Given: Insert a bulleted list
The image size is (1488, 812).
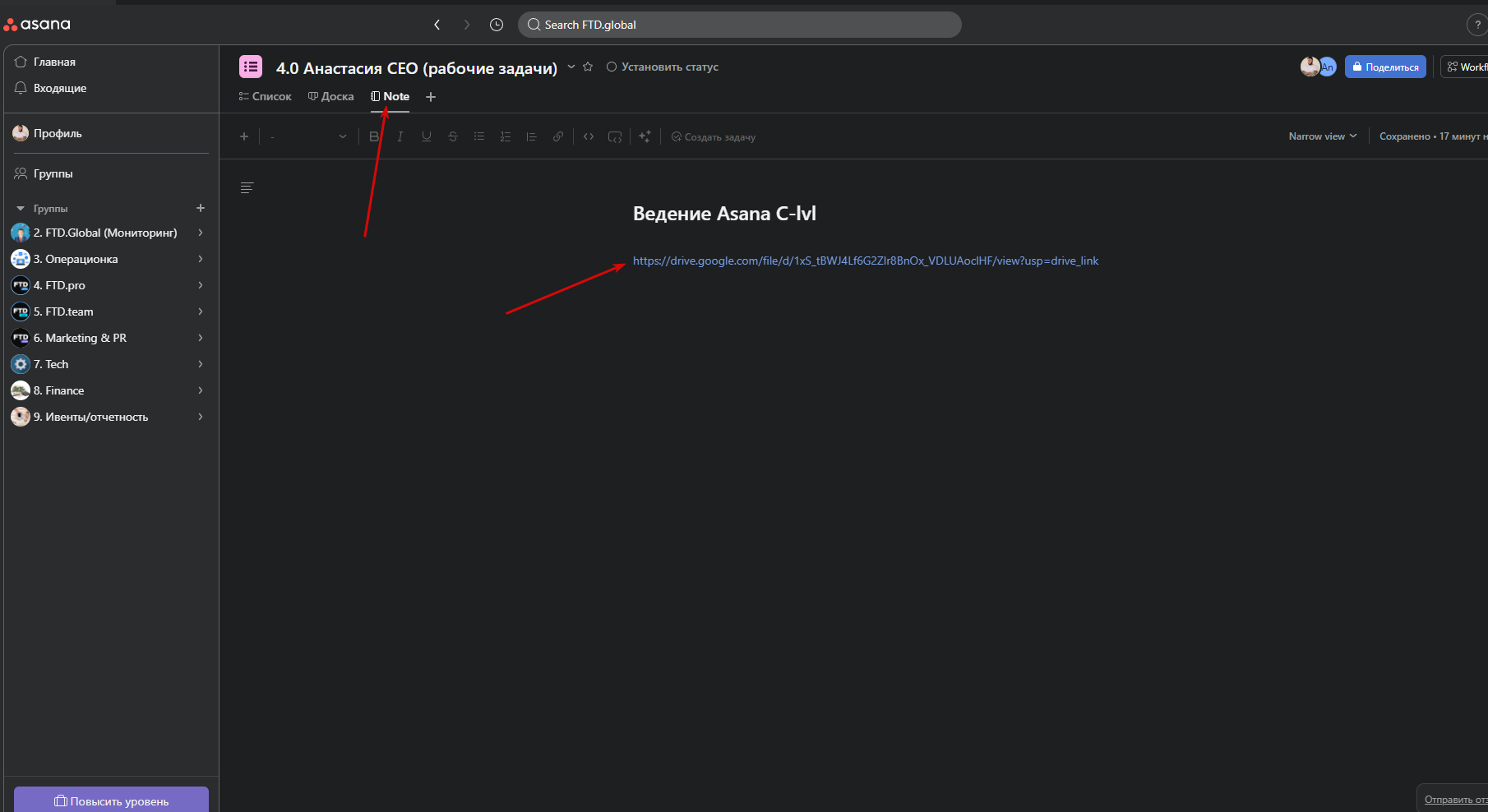Looking at the screenshot, I should point(479,136).
